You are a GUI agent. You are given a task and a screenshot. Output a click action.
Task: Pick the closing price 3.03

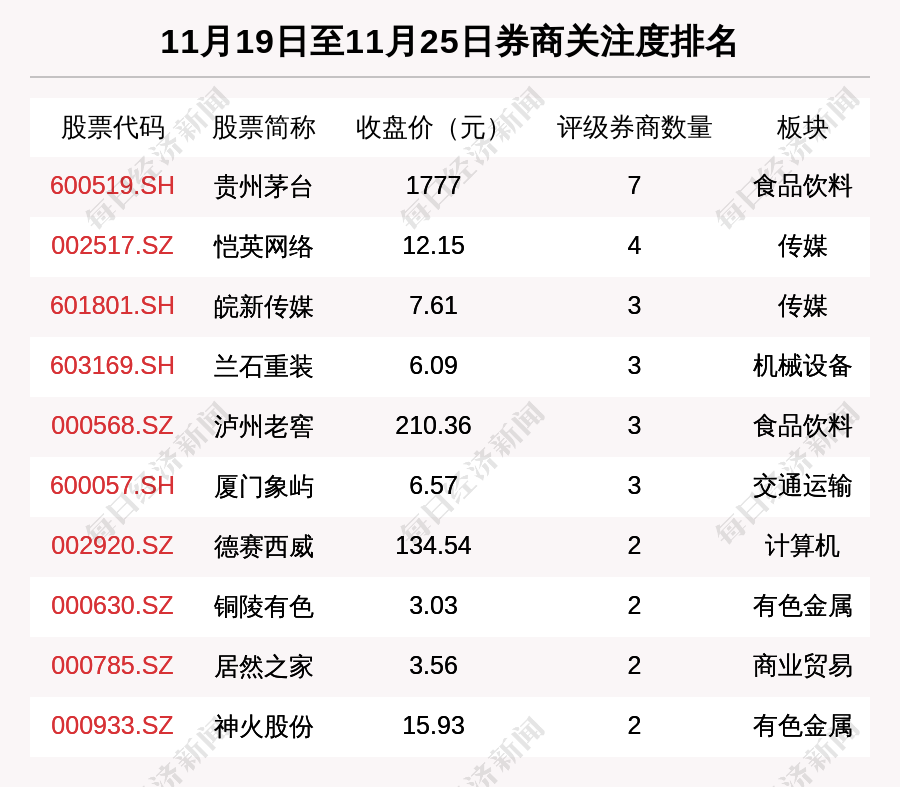[x=433, y=606]
